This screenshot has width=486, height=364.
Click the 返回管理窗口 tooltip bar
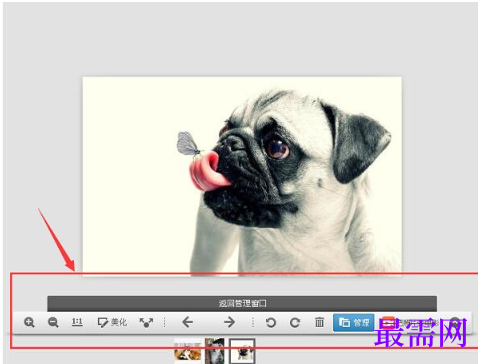(x=242, y=303)
